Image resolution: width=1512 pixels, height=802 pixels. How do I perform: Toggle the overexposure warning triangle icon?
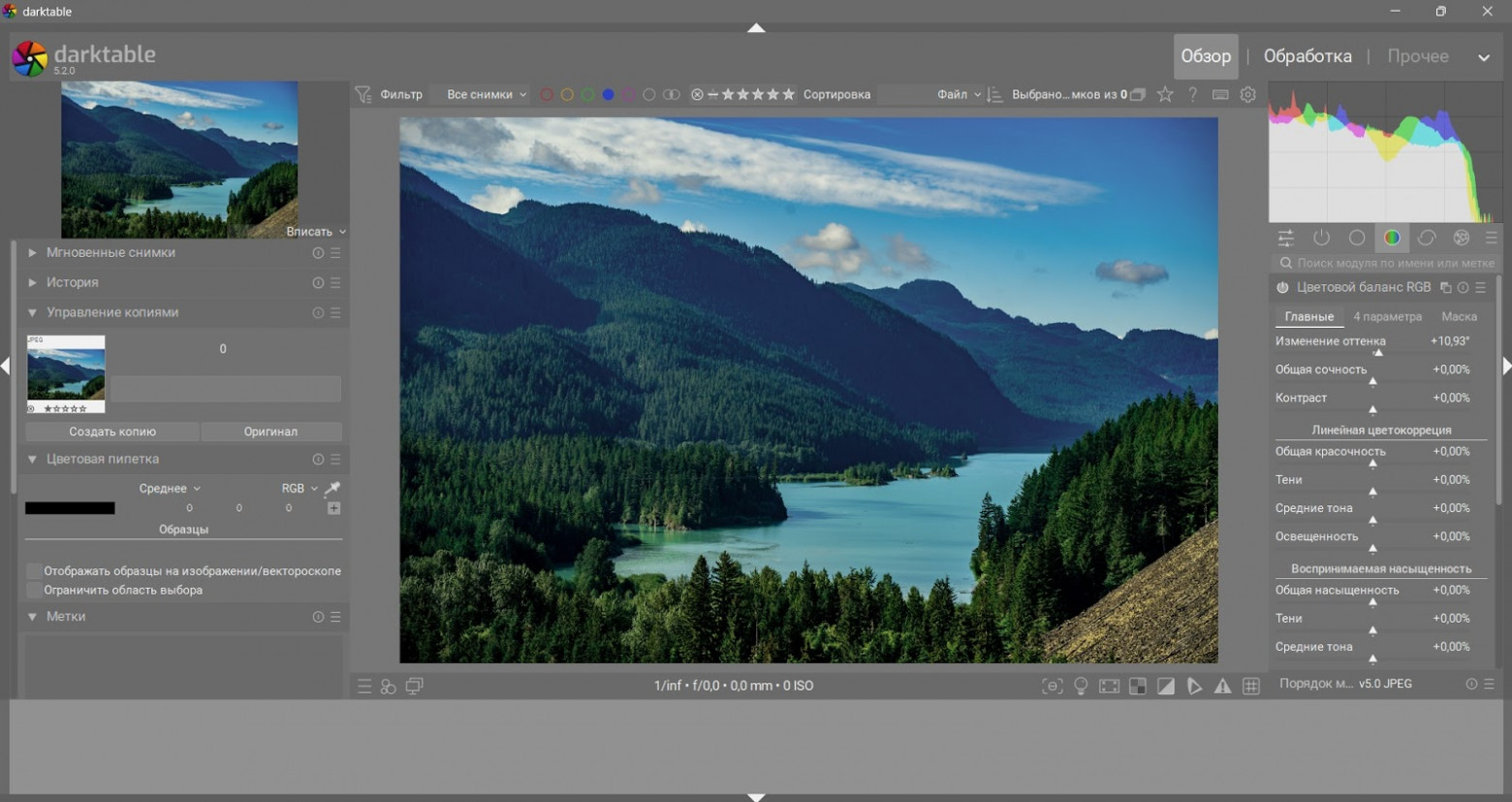pos(1223,687)
